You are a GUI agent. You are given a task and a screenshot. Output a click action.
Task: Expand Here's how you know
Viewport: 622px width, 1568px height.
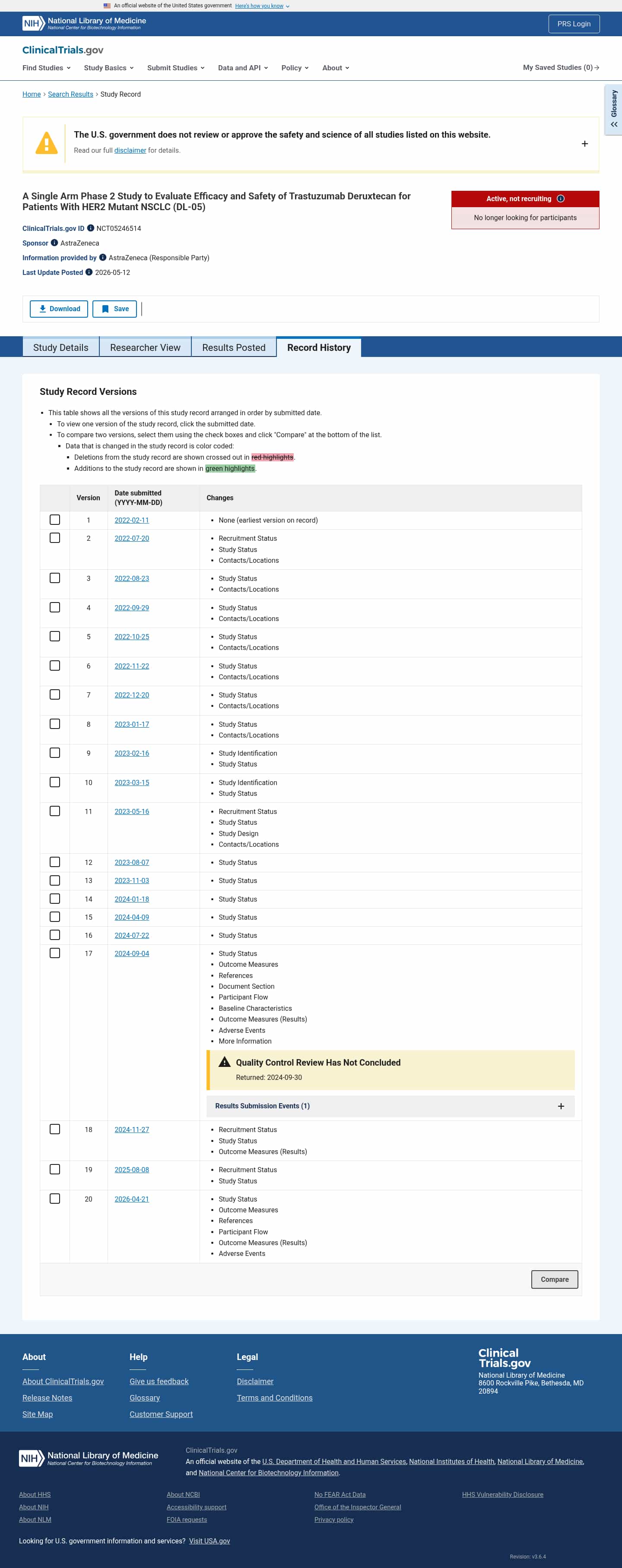click(x=262, y=6)
